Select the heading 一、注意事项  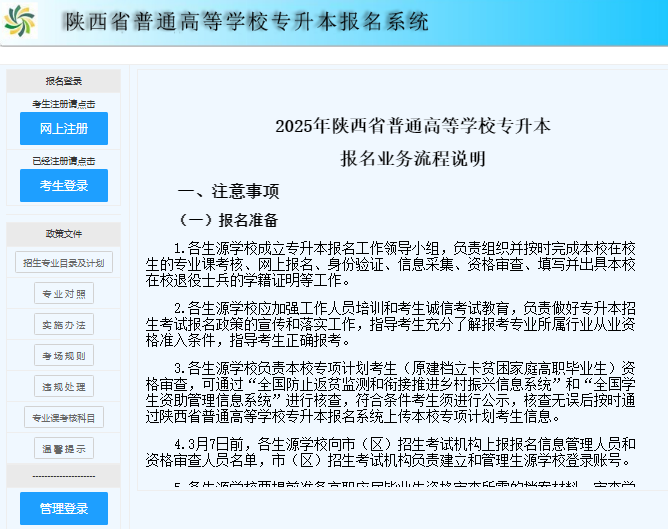(228, 191)
